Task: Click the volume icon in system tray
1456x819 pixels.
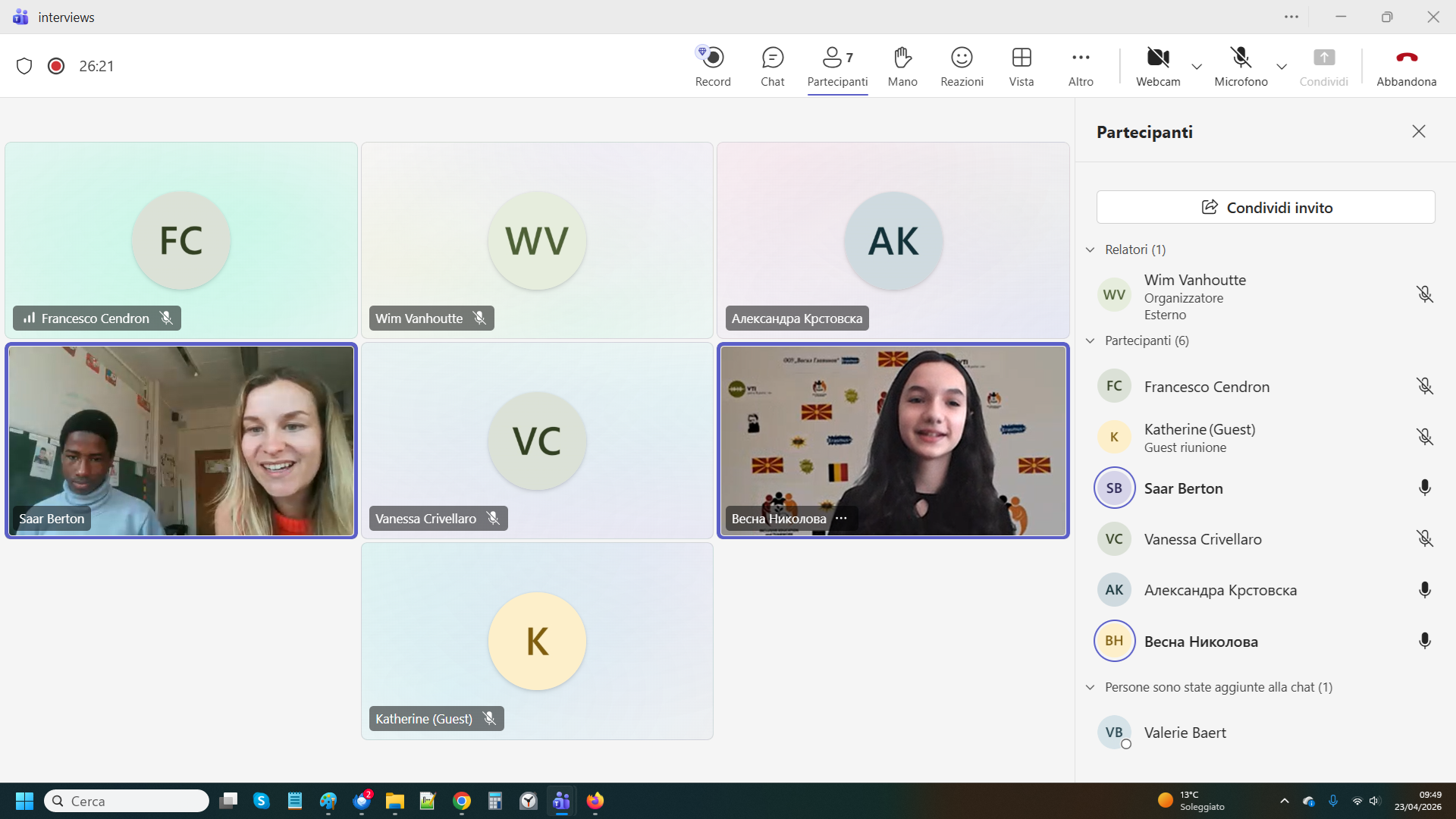Action: click(x=1375, y=801)
